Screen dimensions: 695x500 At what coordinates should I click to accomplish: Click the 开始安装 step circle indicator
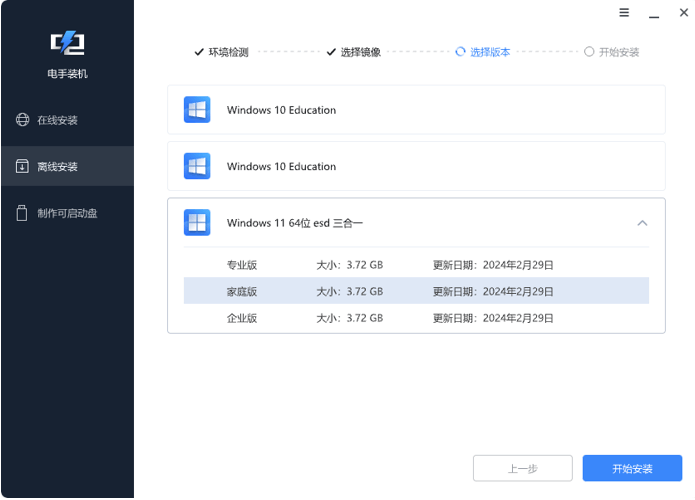tap(589, 52)
